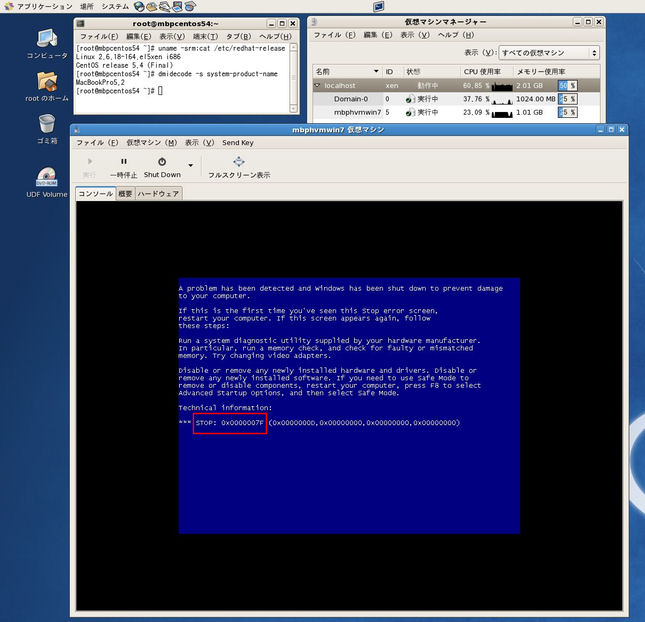Sort by the 名前 column header
The height and width of the screenshot is (622, 645).
347,72
